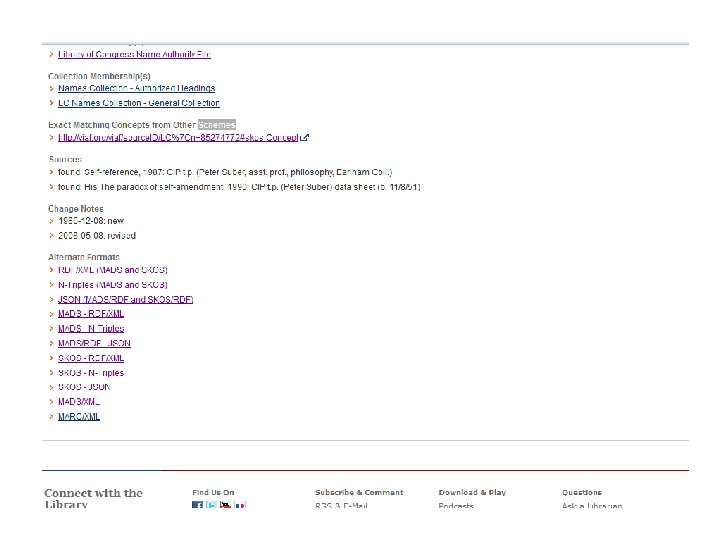Open MARC/XML format link
Screen dimensions: 720x540
(79, 416)
